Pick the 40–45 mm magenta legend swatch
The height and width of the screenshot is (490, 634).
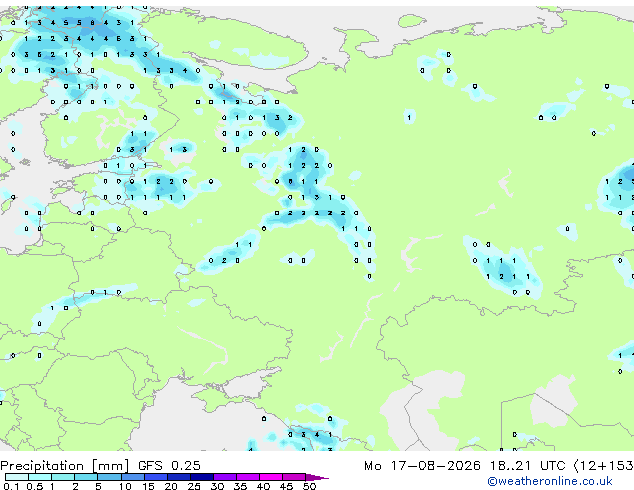pos(271,477)
